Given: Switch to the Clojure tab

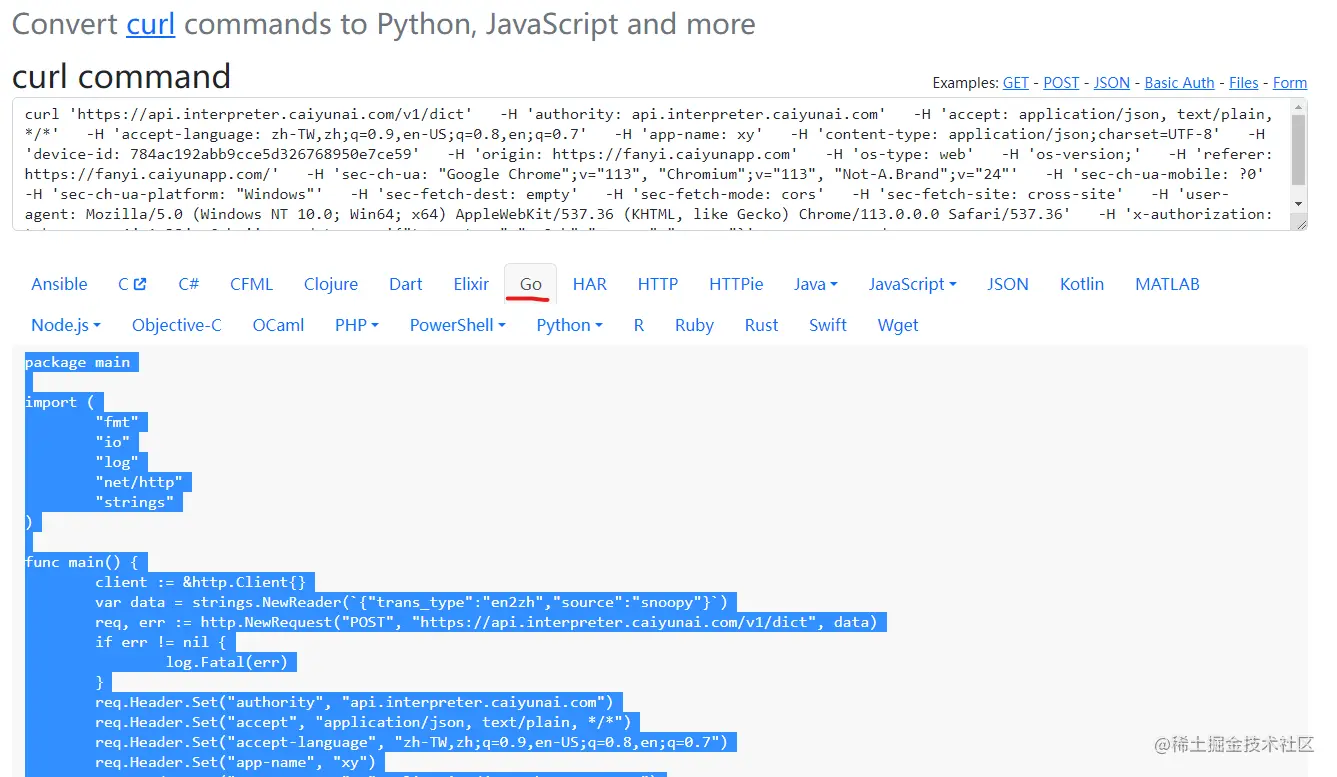Looking at the screenshot, I should (x=331, y=284).
